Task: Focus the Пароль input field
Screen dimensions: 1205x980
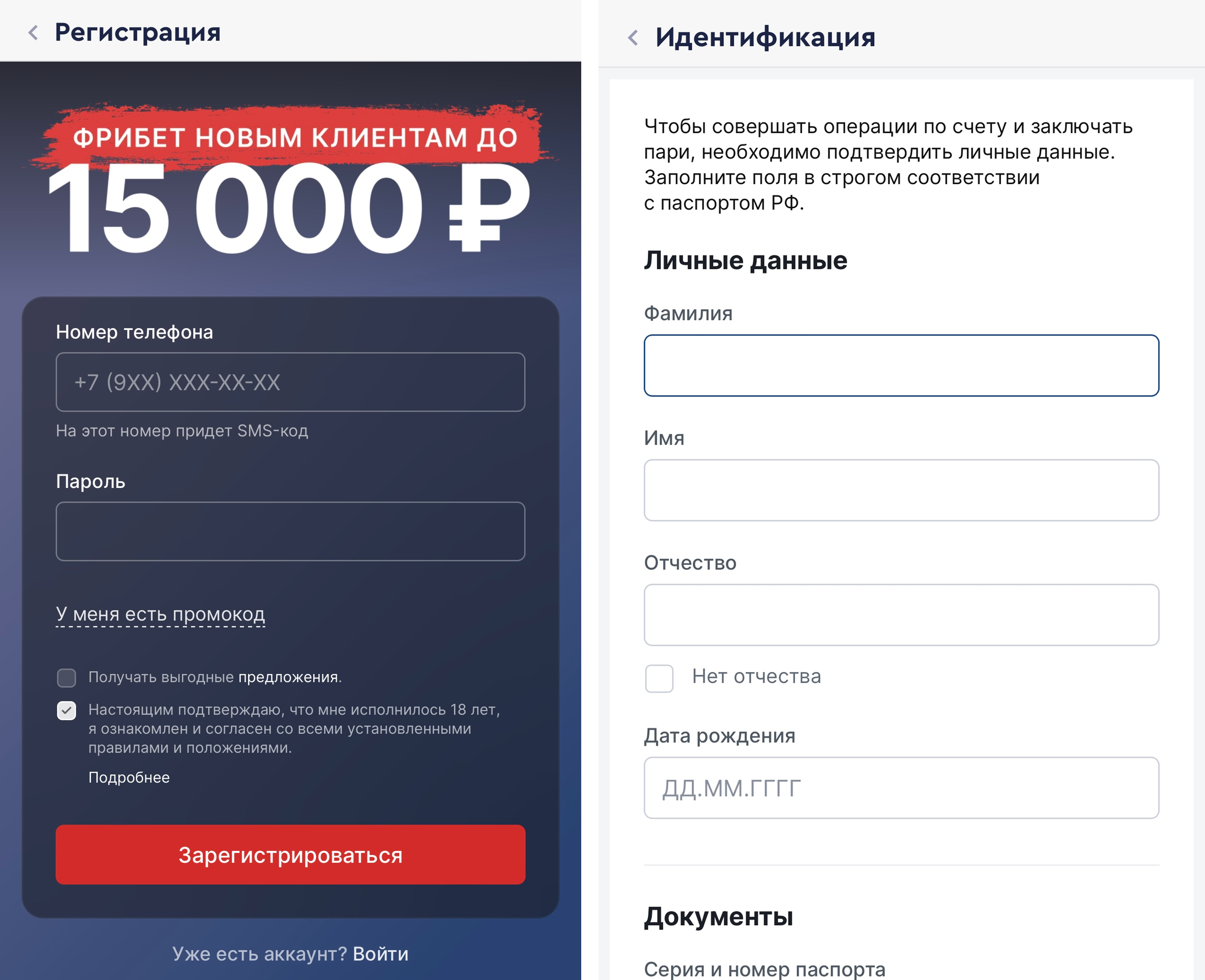Action: pos(290,531)
